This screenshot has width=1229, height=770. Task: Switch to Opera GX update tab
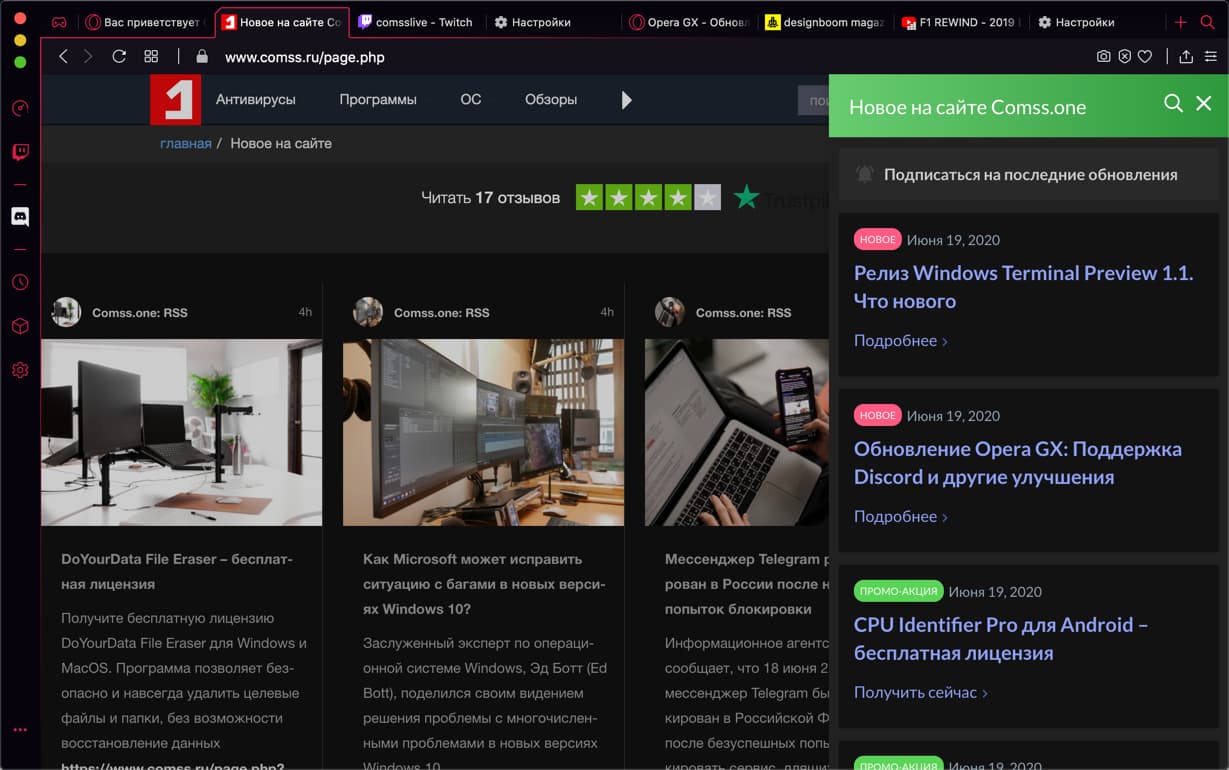(689, 22)
